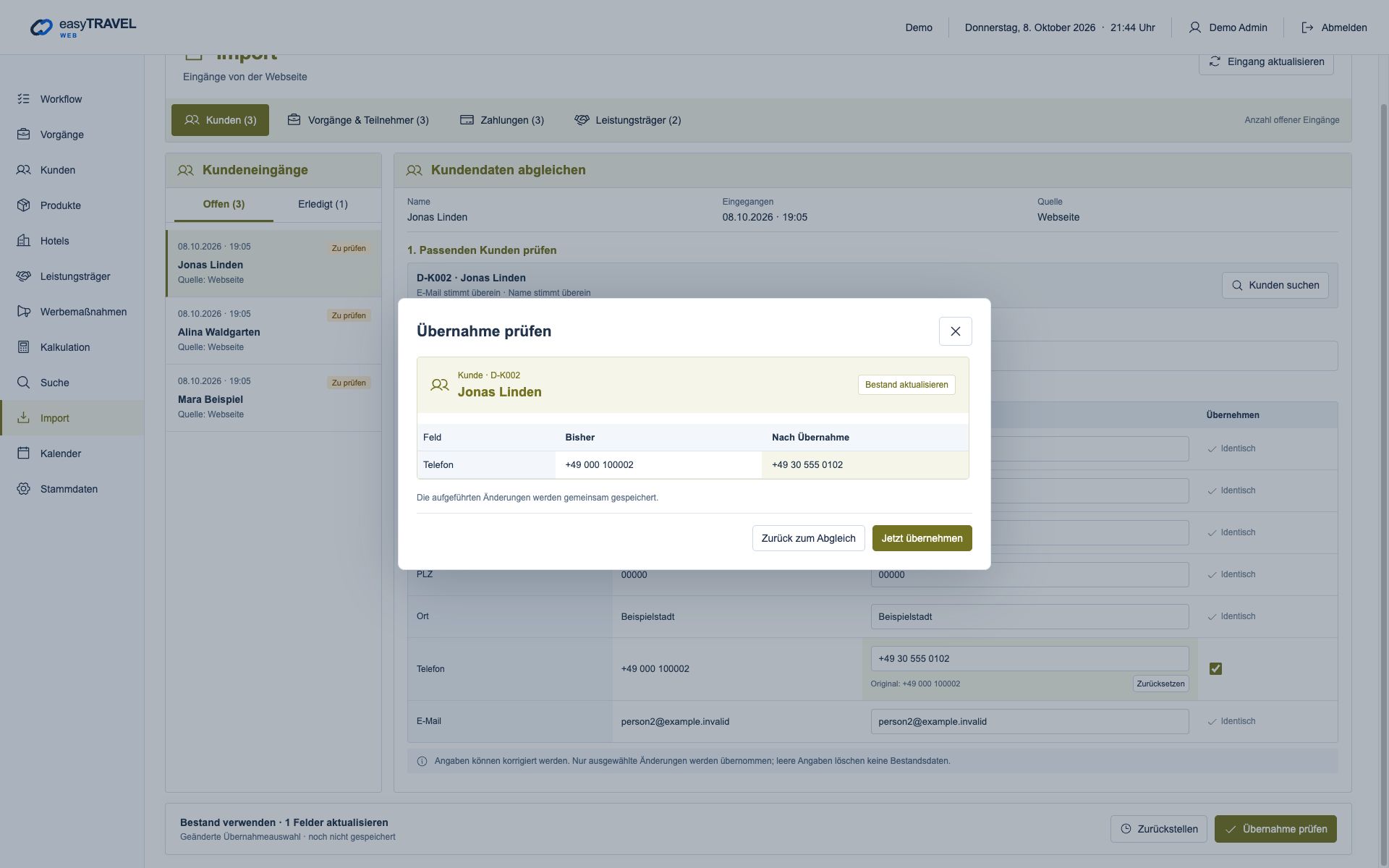Click the Kunden suchen button
The image size is (1389, 868).
click(1275, 285)
